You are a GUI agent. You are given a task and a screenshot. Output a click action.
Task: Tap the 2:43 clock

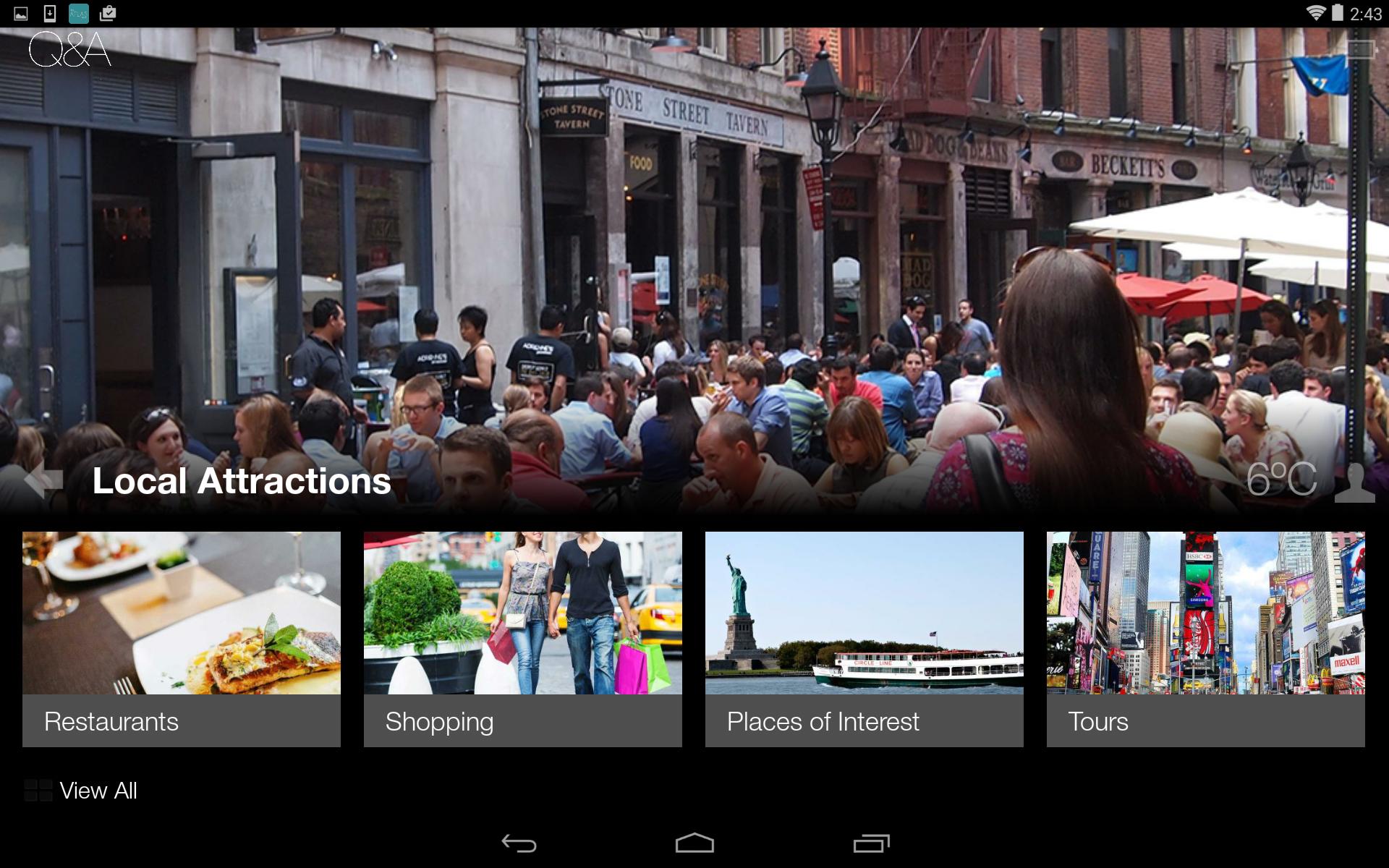coord(1366,14)
